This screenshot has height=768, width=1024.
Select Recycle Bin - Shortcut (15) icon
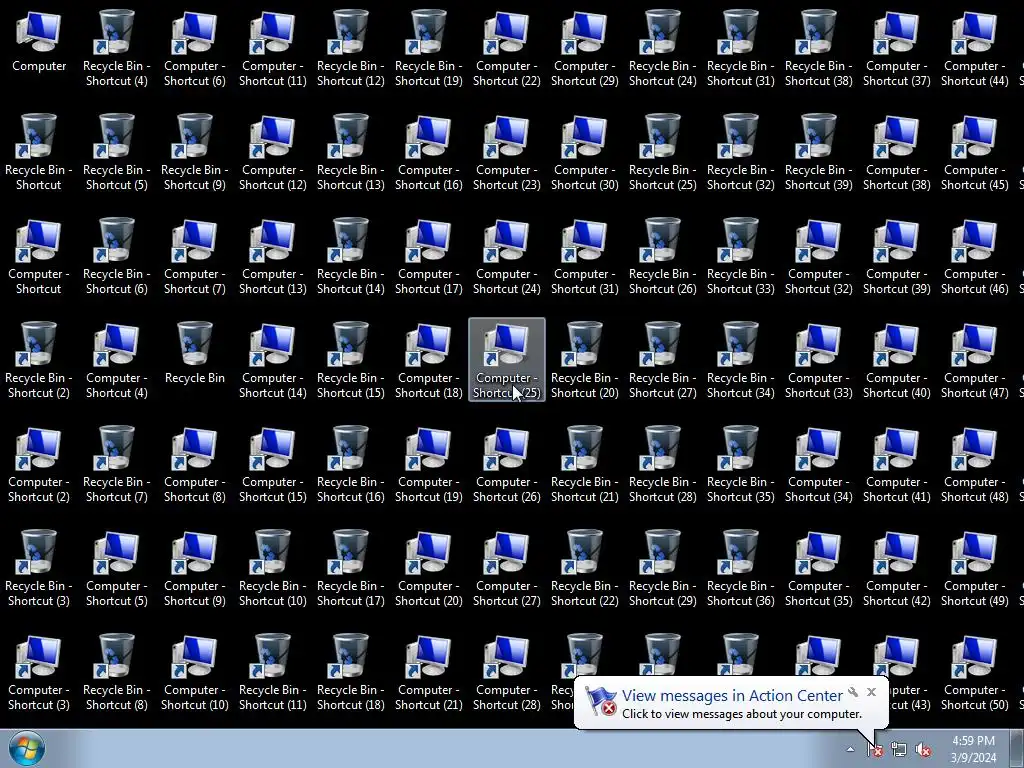click(351, 360)
